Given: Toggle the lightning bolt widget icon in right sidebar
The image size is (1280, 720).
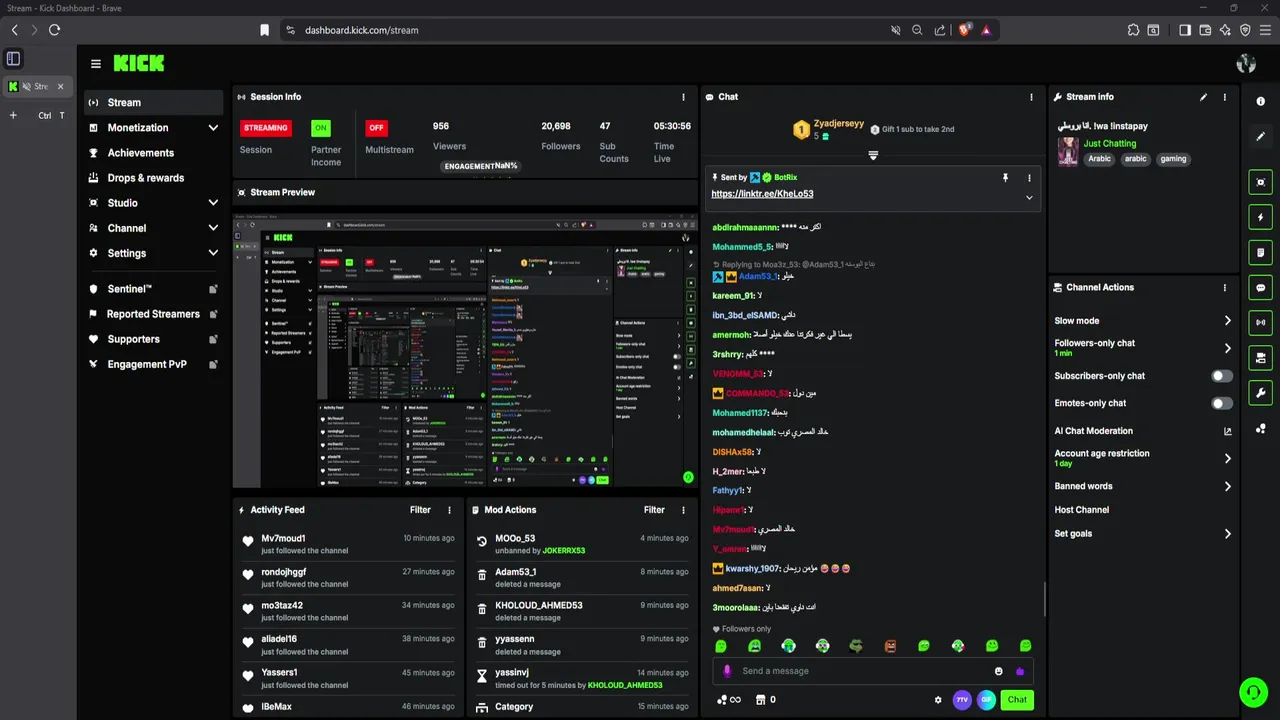Looking at the screenshot, I should (x=1261, y=217).
